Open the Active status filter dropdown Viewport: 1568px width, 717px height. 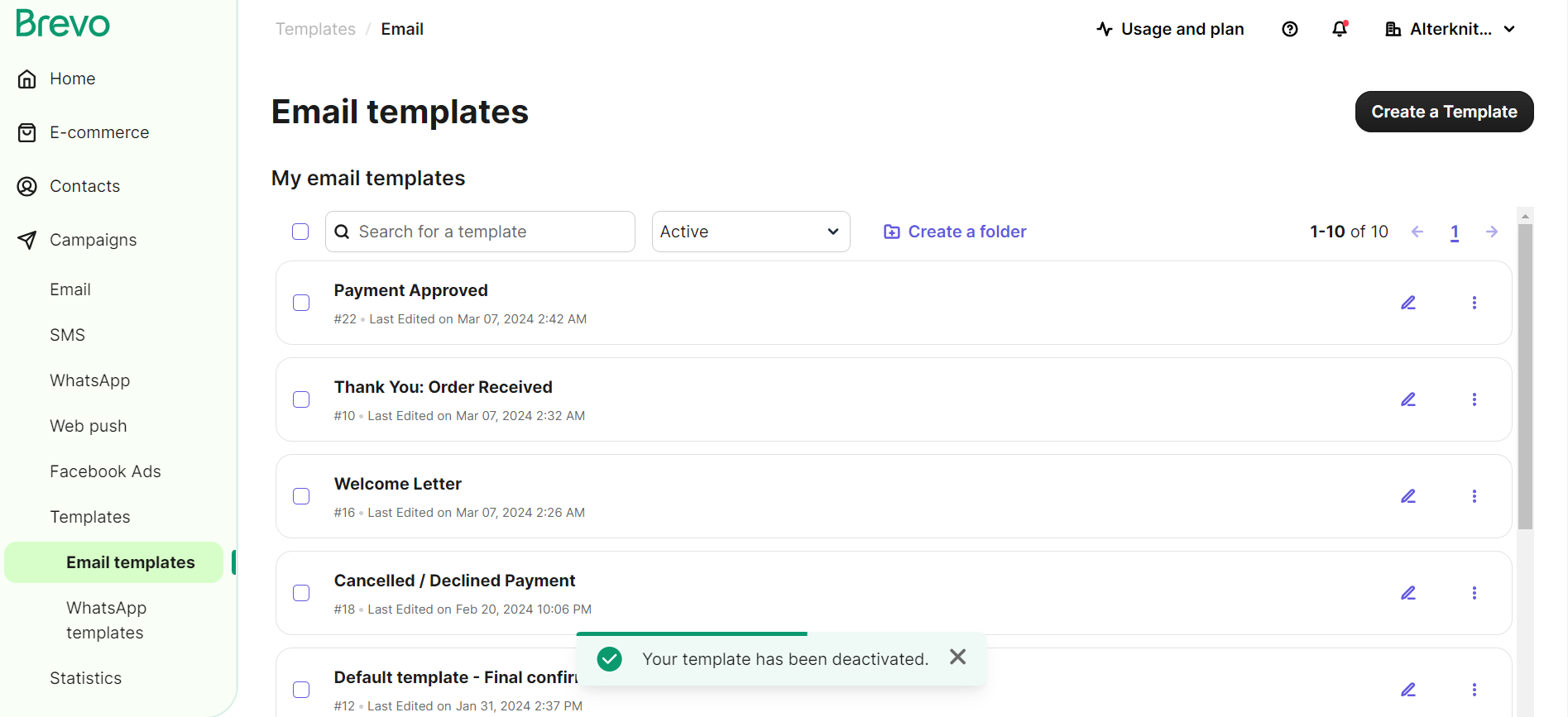(x=750, y=232)
